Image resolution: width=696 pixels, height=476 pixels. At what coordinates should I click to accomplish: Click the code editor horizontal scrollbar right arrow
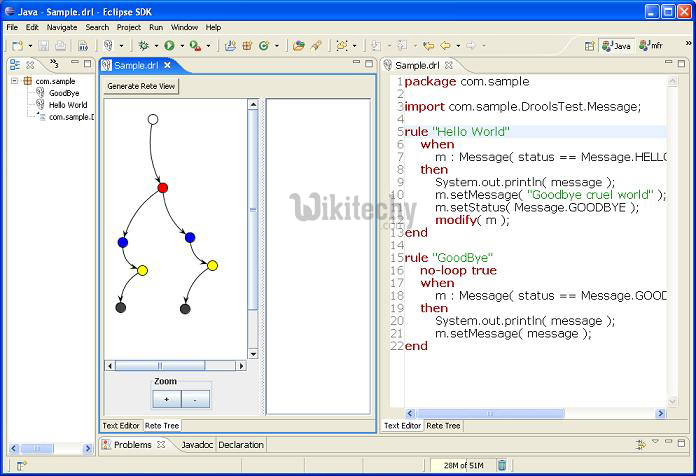pyautogui.click(x=660, y=413)
